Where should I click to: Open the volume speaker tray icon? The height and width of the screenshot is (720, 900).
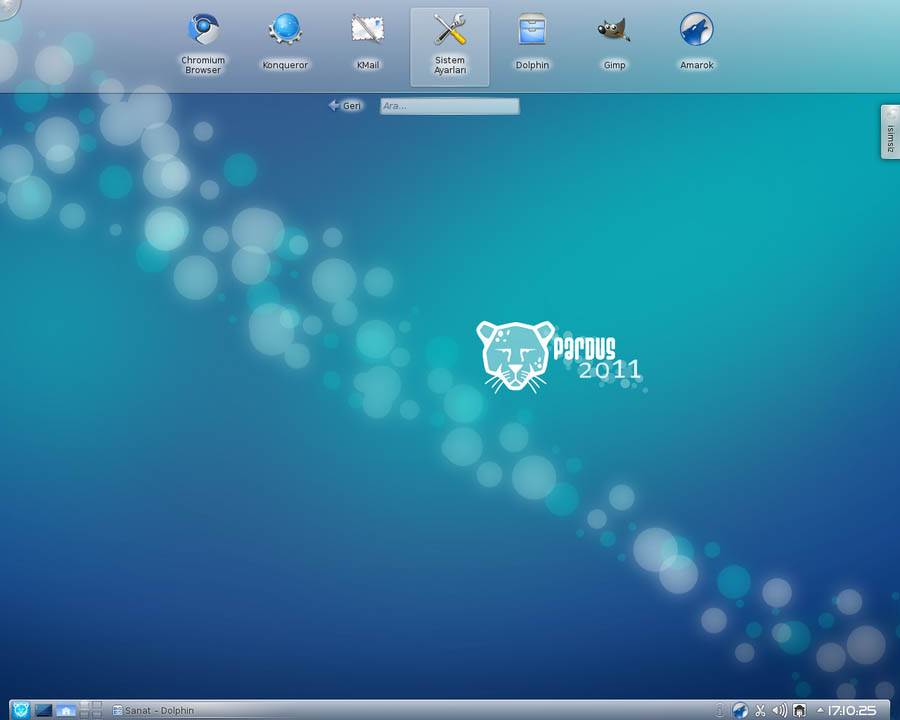779,711
